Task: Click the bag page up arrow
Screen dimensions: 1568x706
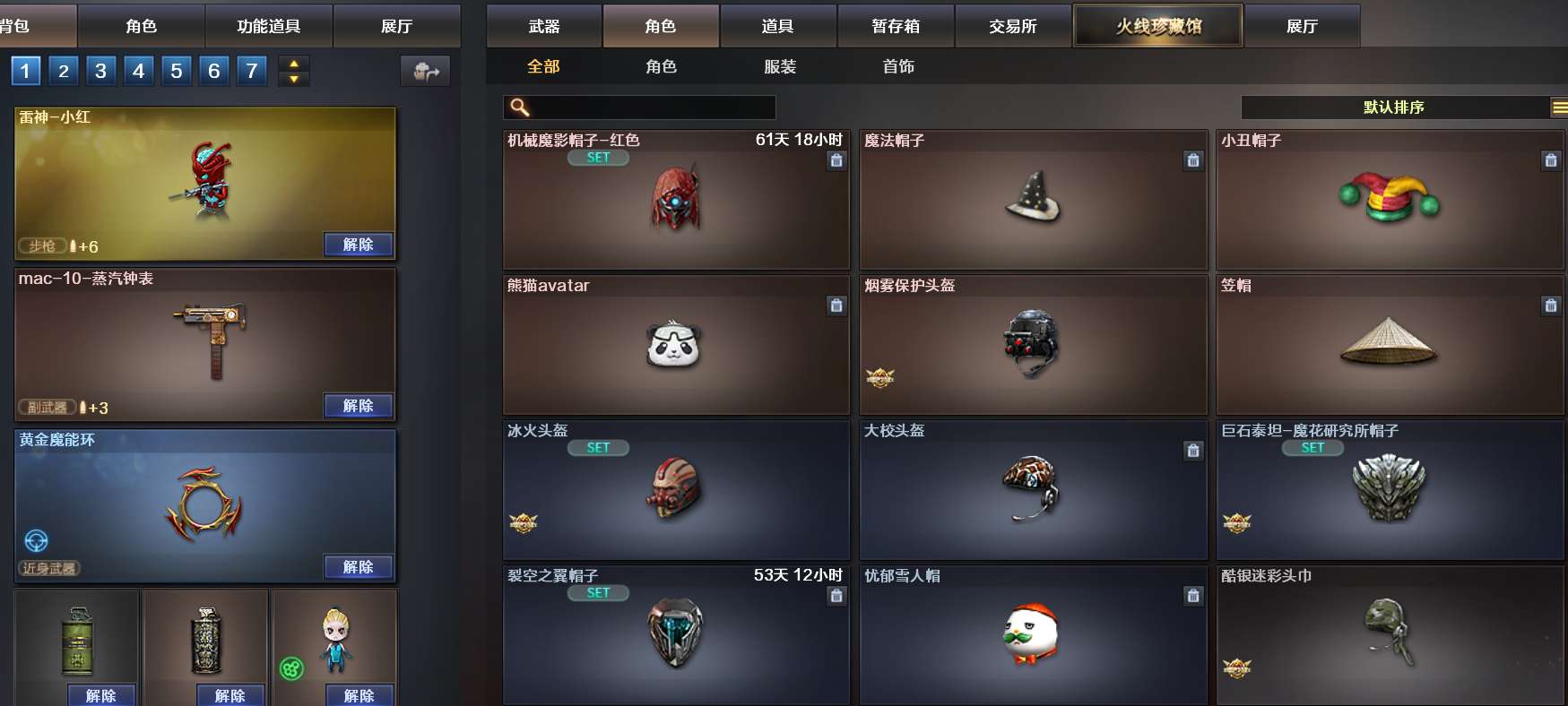Action: (x=294, y=64)
